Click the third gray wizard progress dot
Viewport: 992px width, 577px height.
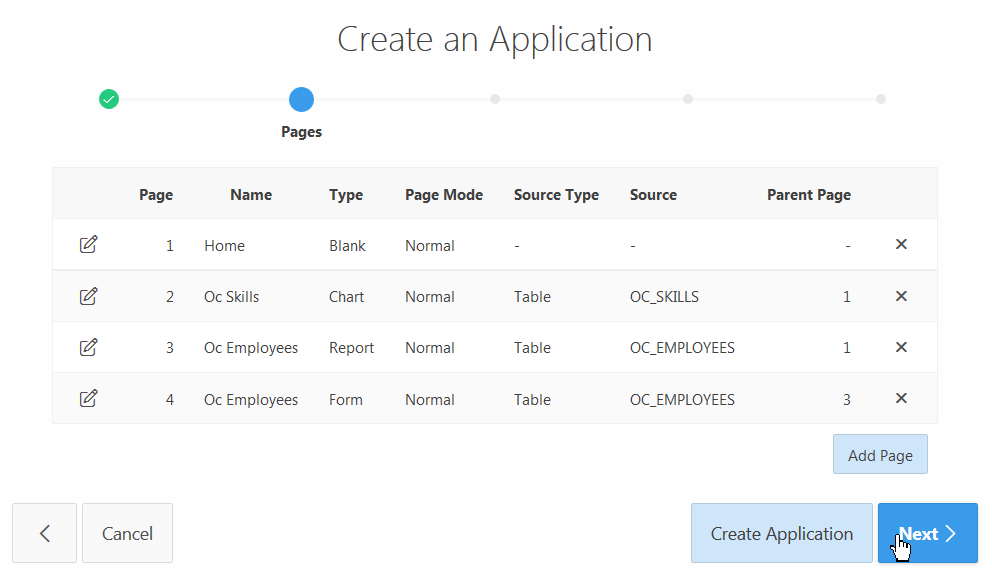[x=494, y=99]
